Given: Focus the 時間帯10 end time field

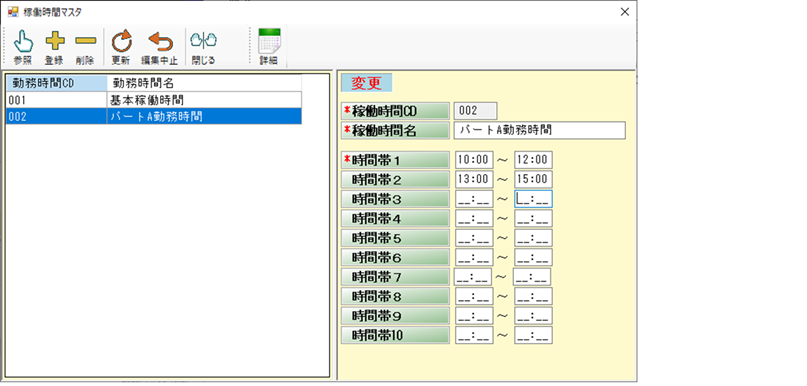Looking at the screenshot, I should [x=533, y=336].
